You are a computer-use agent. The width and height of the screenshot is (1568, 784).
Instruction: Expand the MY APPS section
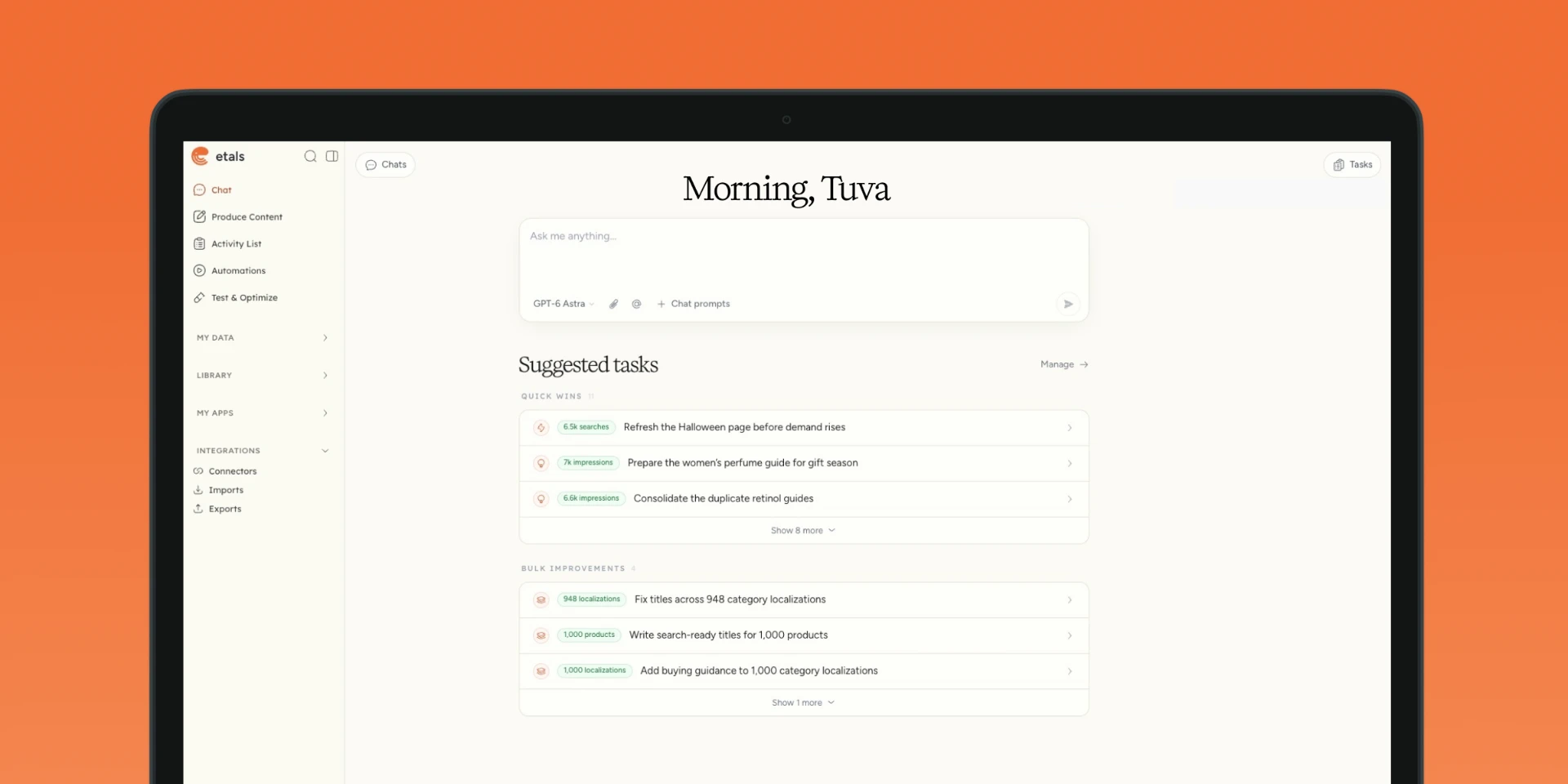tap(262, 412)
